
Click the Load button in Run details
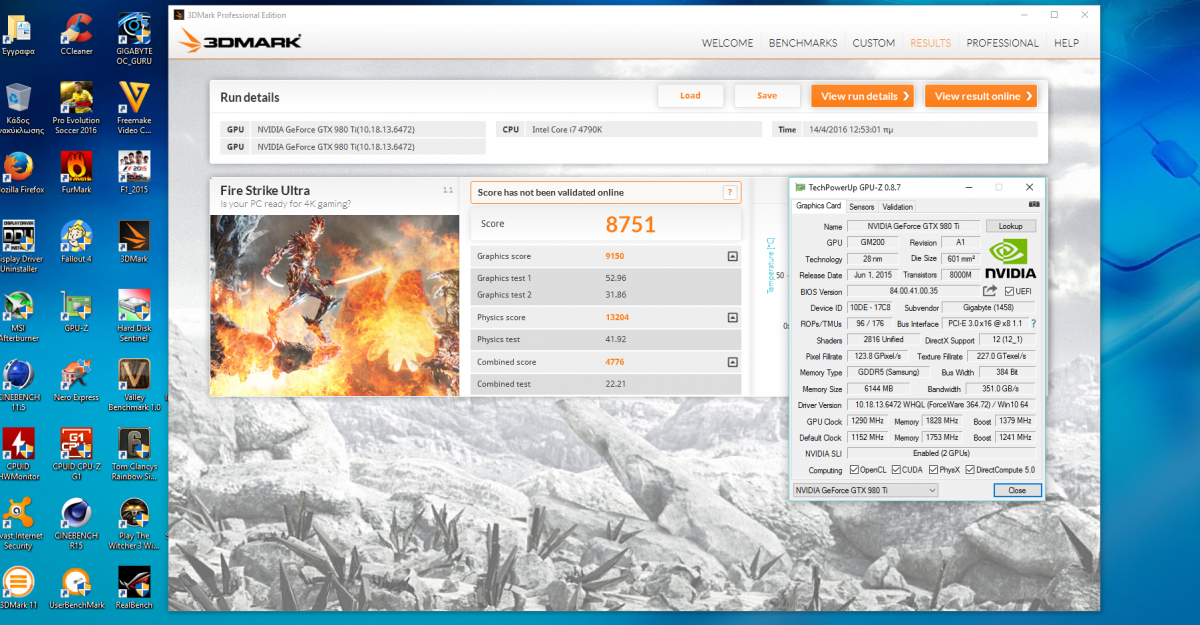pyautogui.click(x=690, y=96)
